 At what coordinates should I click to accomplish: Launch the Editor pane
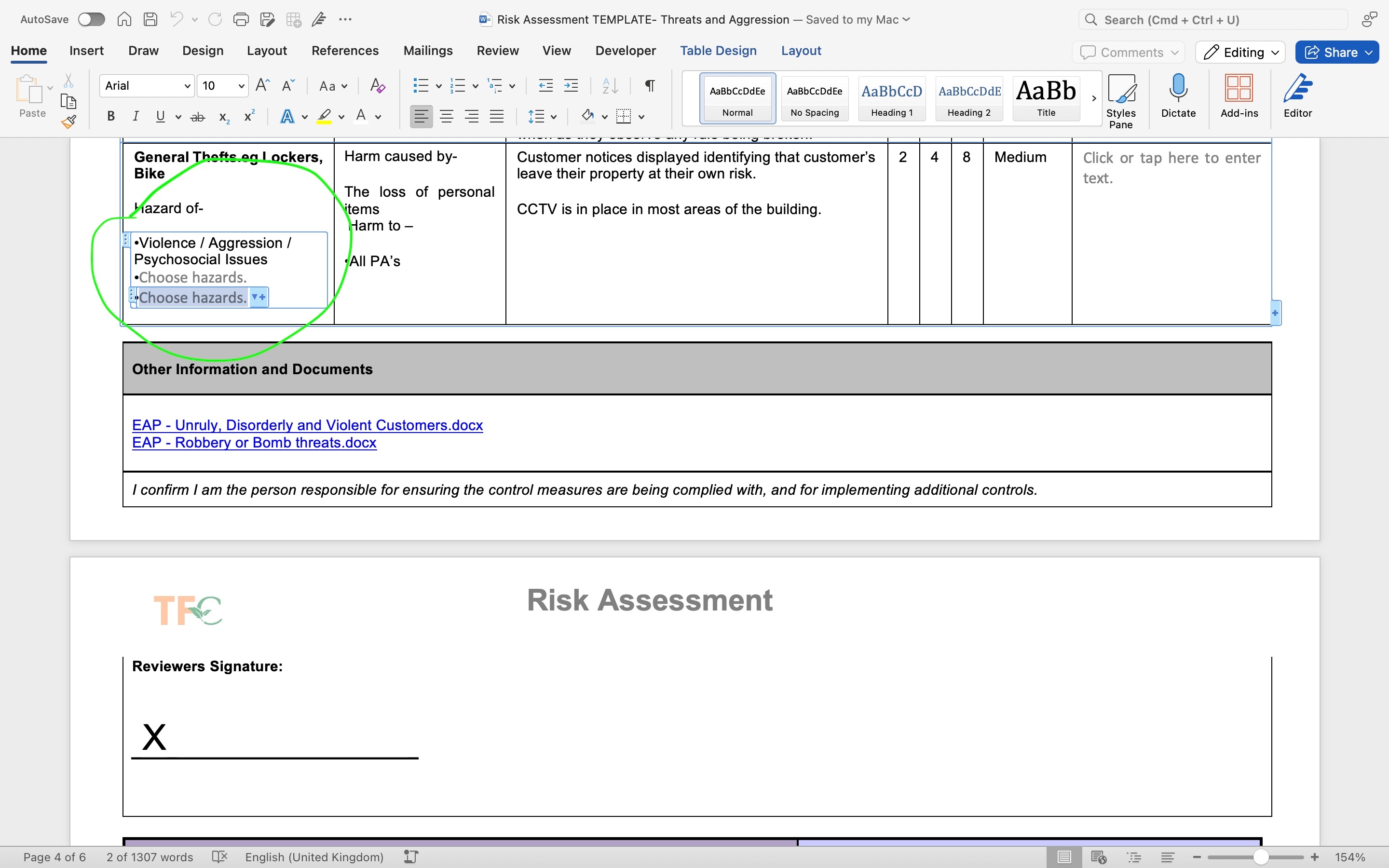tap(1297, 97)
